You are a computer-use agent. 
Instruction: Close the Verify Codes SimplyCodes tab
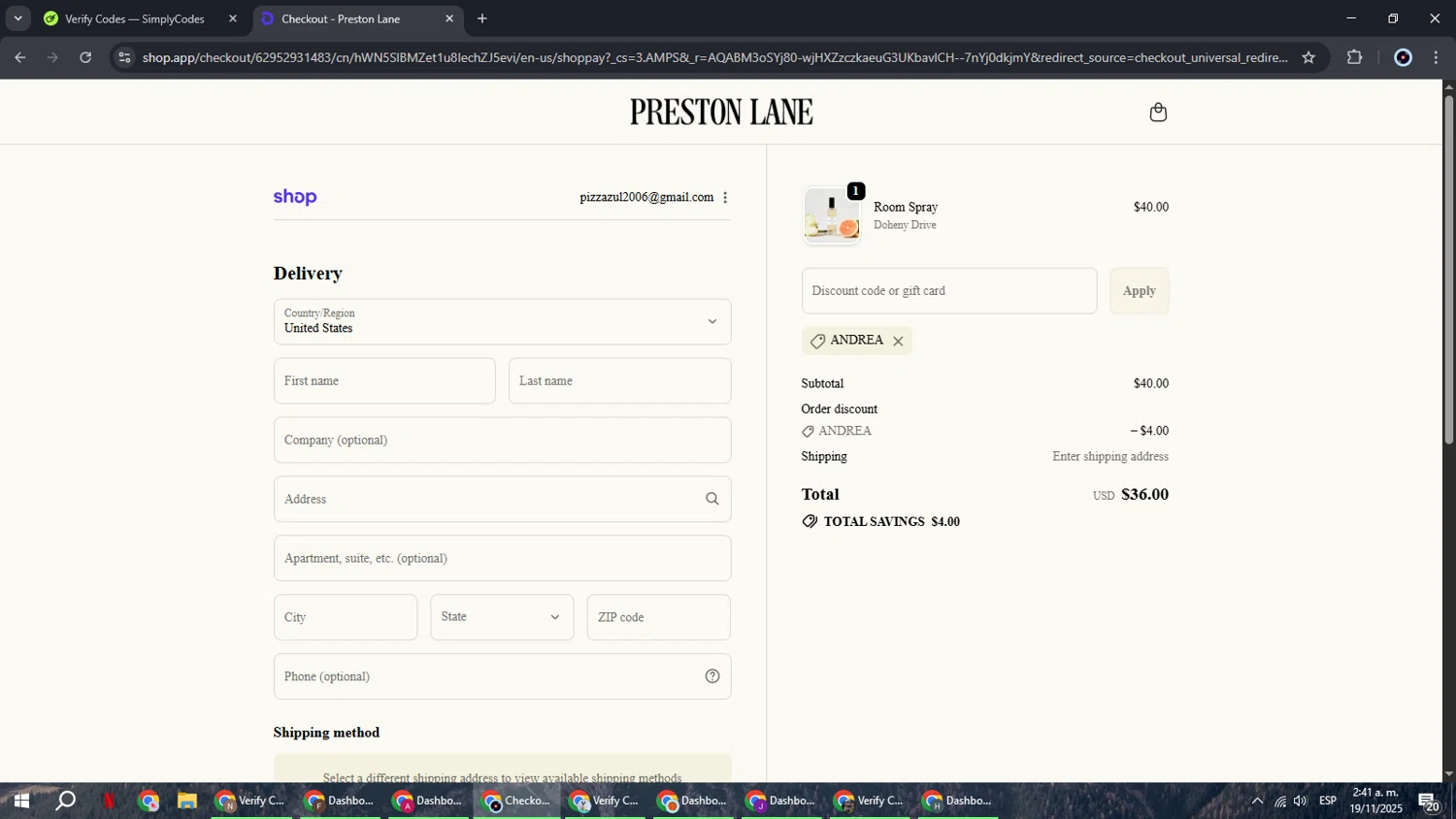click(x=232, y=18)
